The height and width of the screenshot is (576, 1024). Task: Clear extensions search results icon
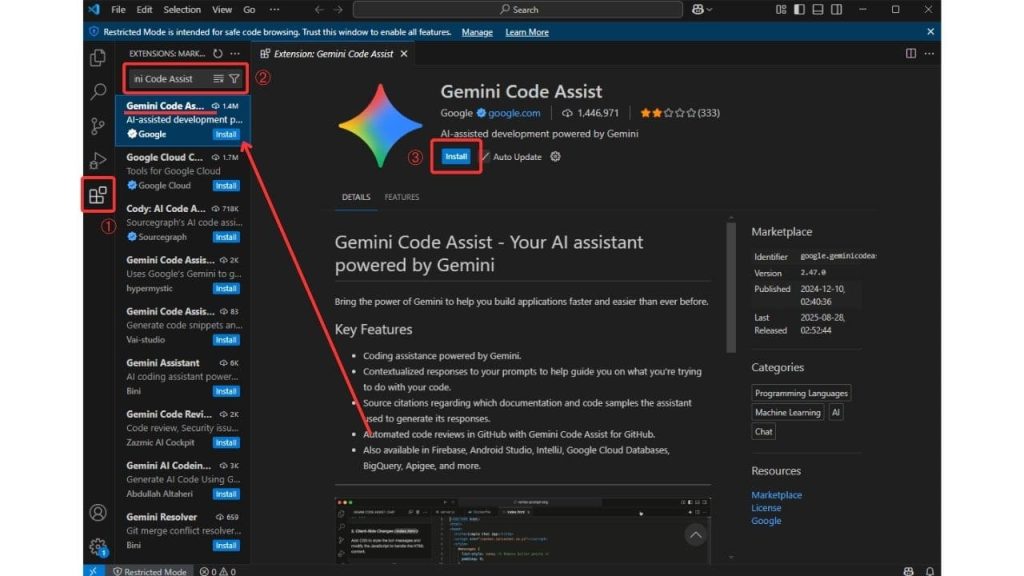point(219,79)
